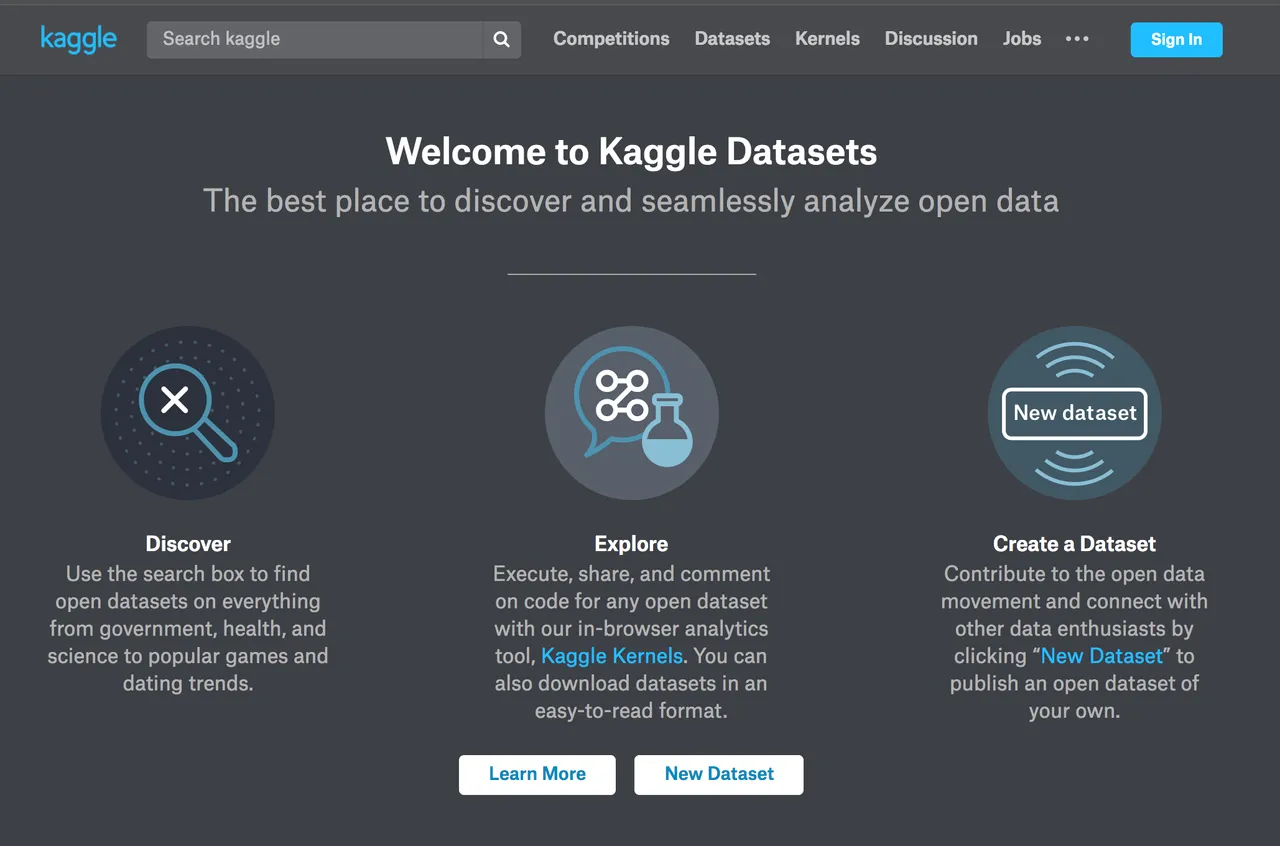
Task: Click the New Dataset white button
Action: pyautogui.click(x=719, y=774)
